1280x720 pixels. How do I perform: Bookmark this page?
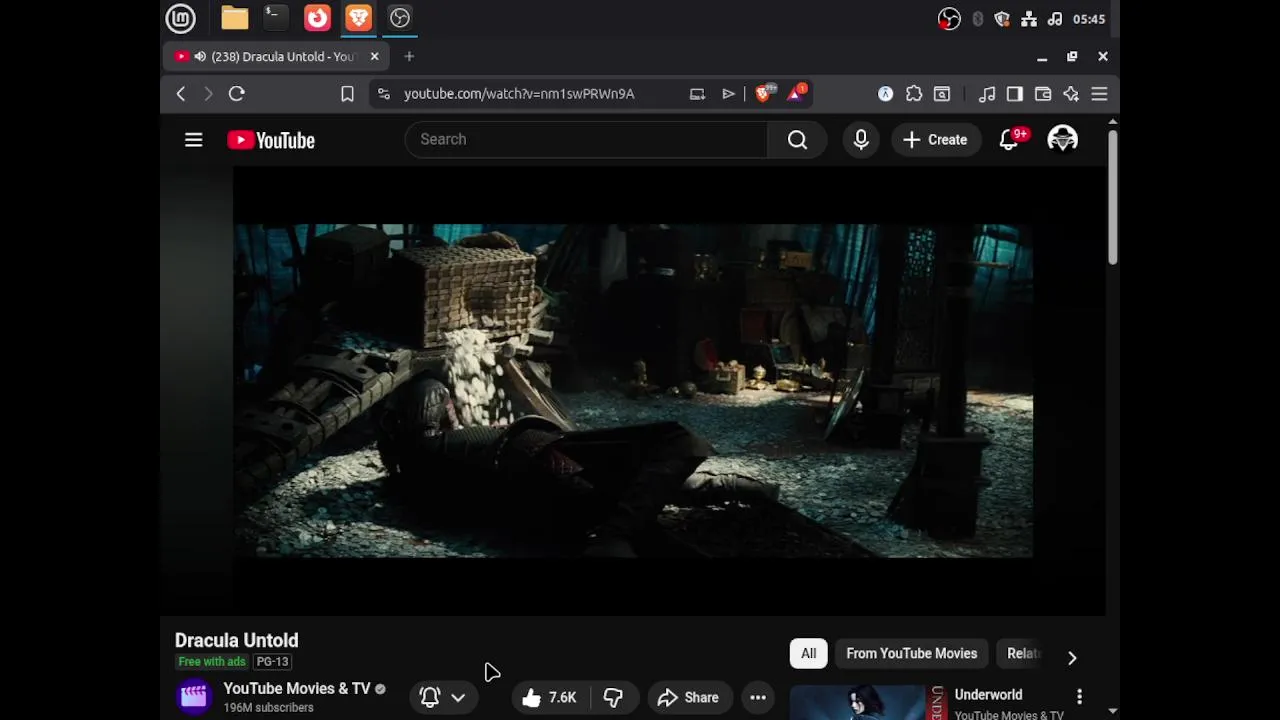click(347, 94)
